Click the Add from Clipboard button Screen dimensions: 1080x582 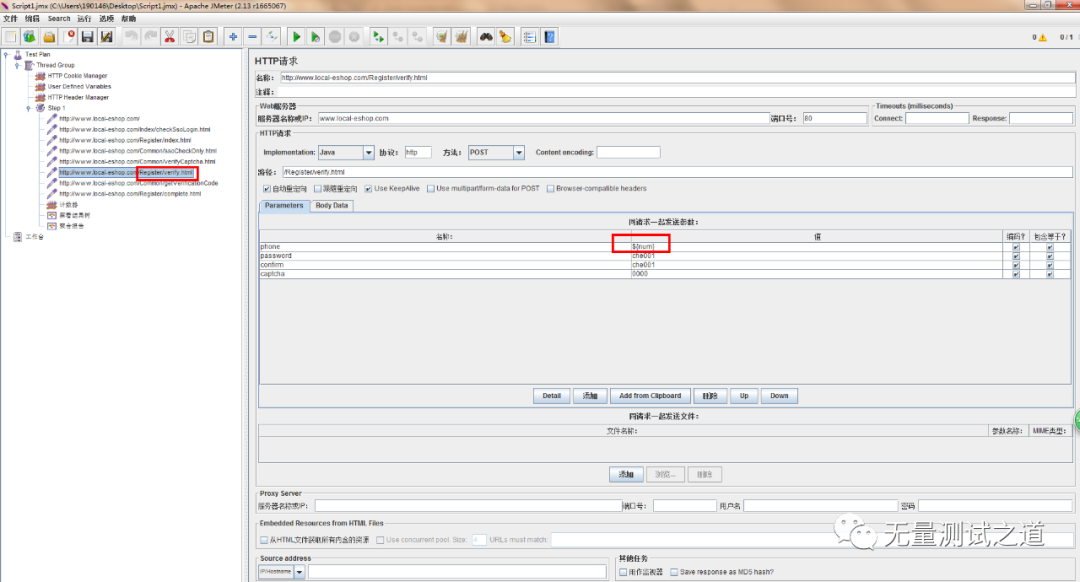click(x=650, y=396)
